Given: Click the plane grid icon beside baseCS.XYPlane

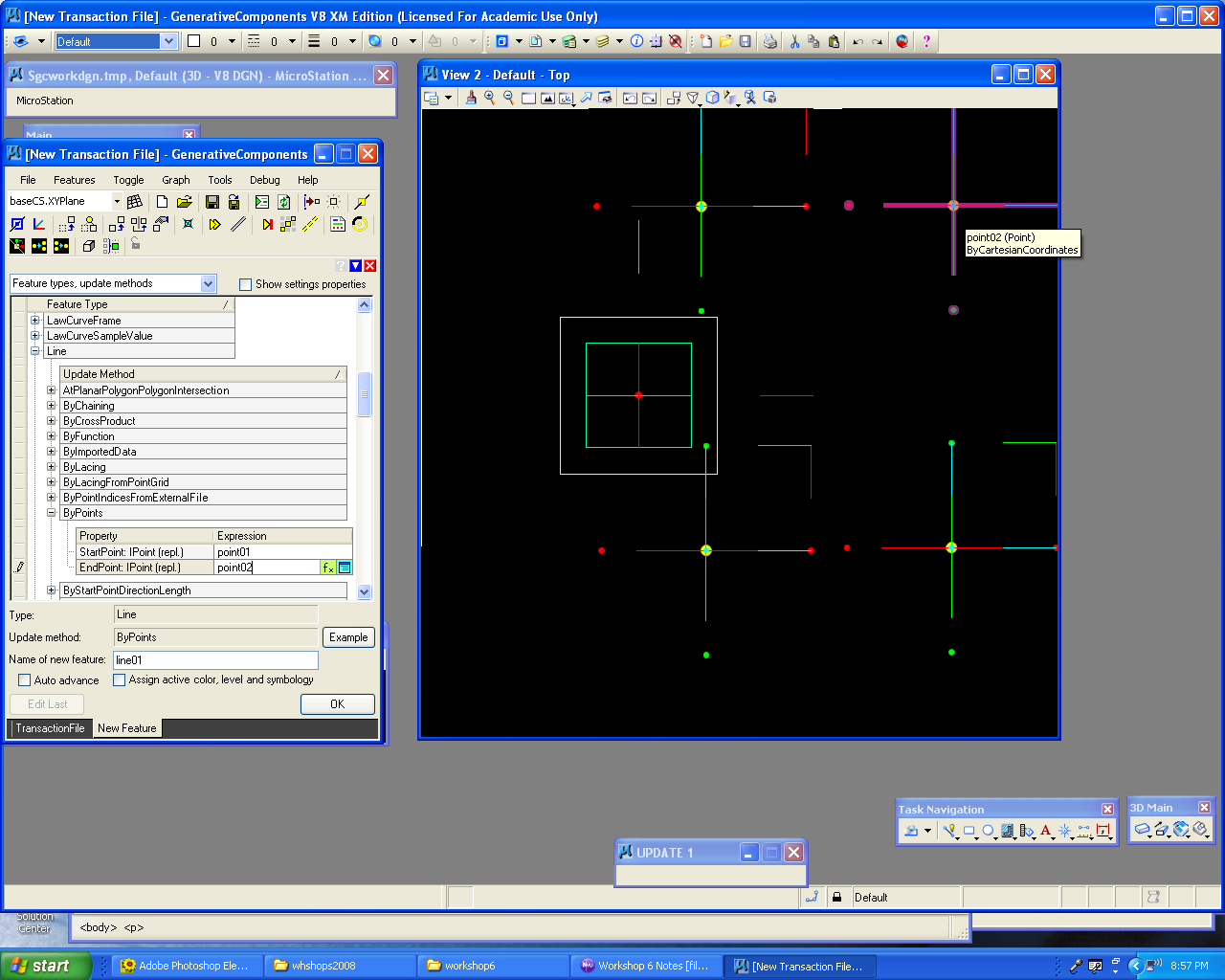Looking at the screenshot, I should click(135, 202).
